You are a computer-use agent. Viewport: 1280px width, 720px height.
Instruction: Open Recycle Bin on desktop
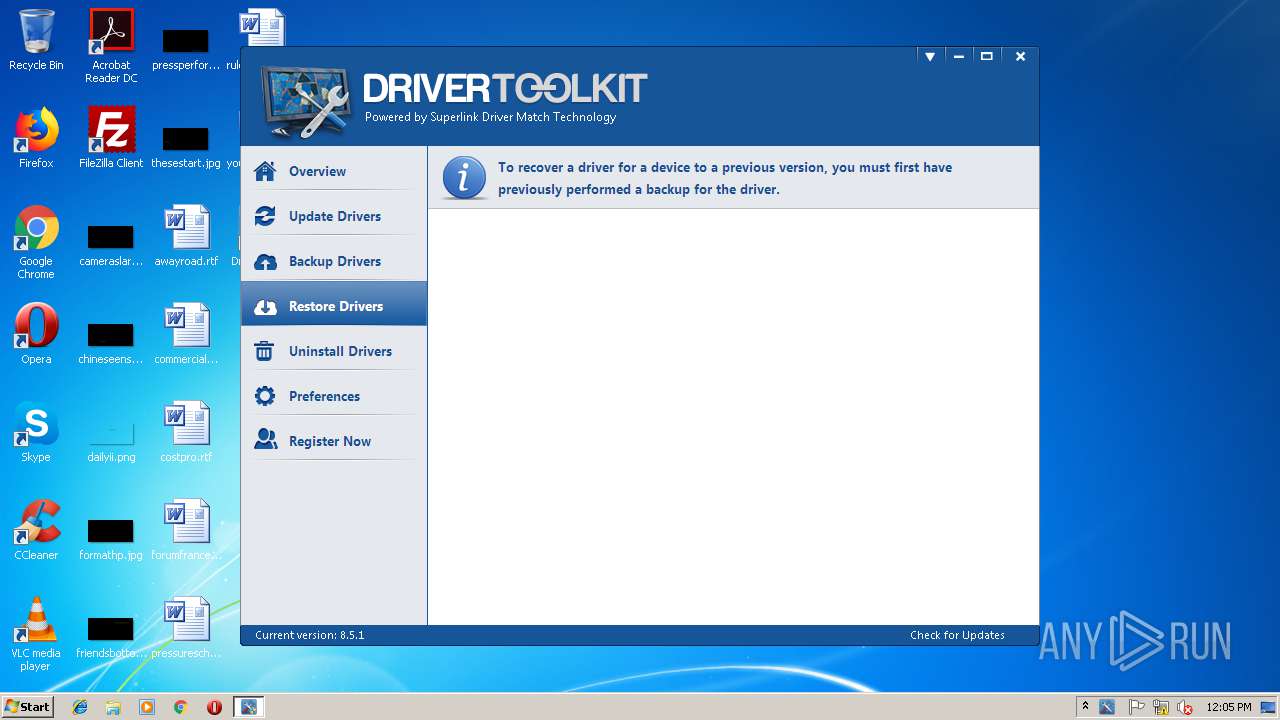coord(36,40)
